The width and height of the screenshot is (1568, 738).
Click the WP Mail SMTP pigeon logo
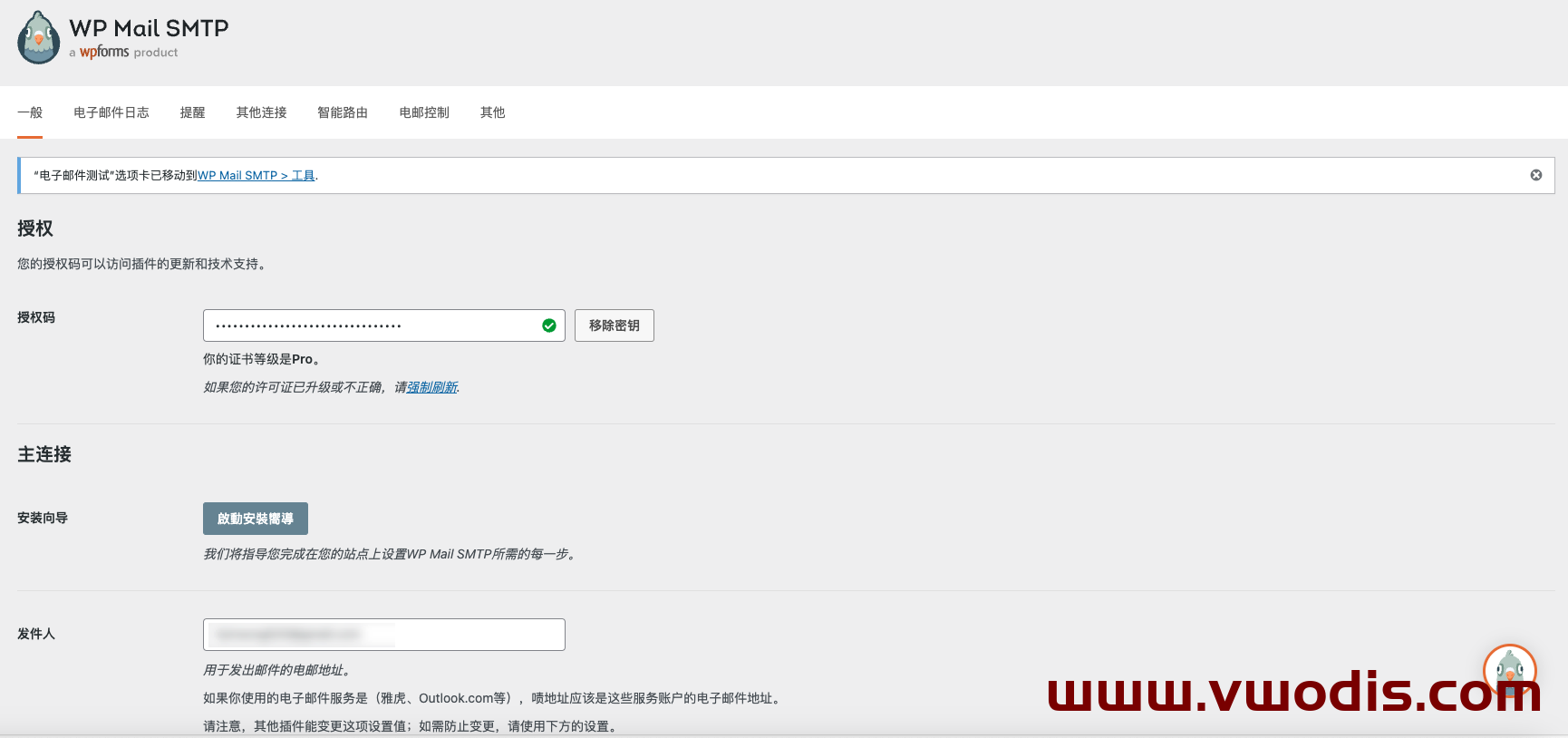point(38,38)
